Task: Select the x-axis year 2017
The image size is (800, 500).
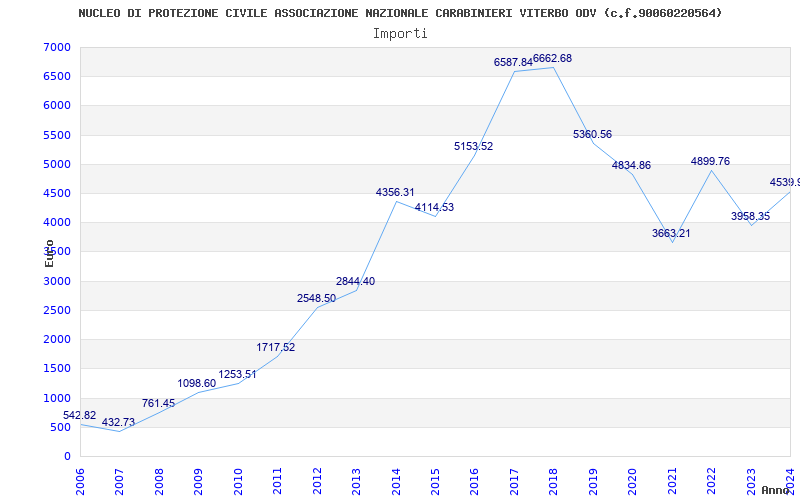Action: [x=514, y=482]
